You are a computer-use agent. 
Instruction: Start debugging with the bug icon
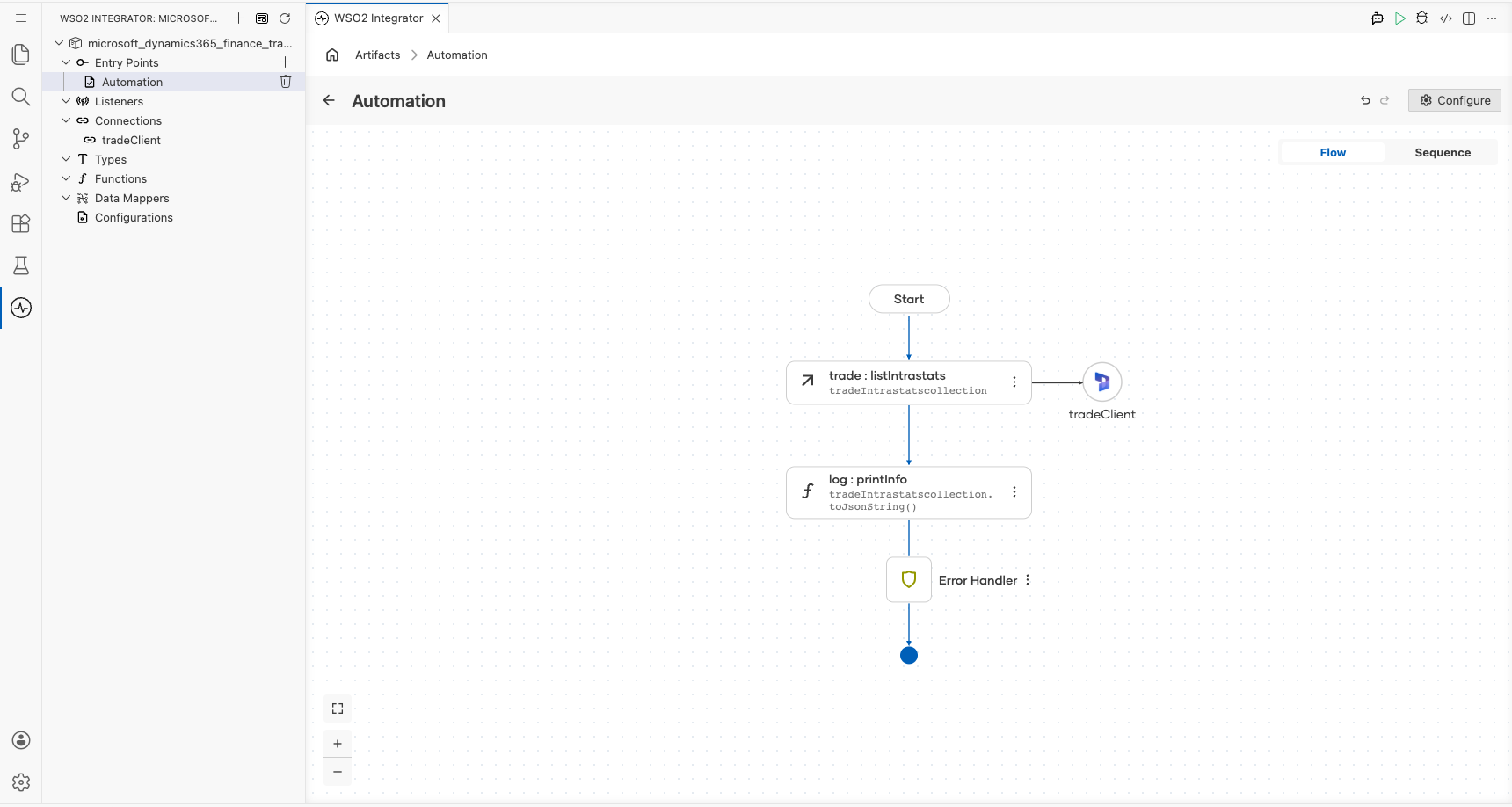(x=1422, y=18)
